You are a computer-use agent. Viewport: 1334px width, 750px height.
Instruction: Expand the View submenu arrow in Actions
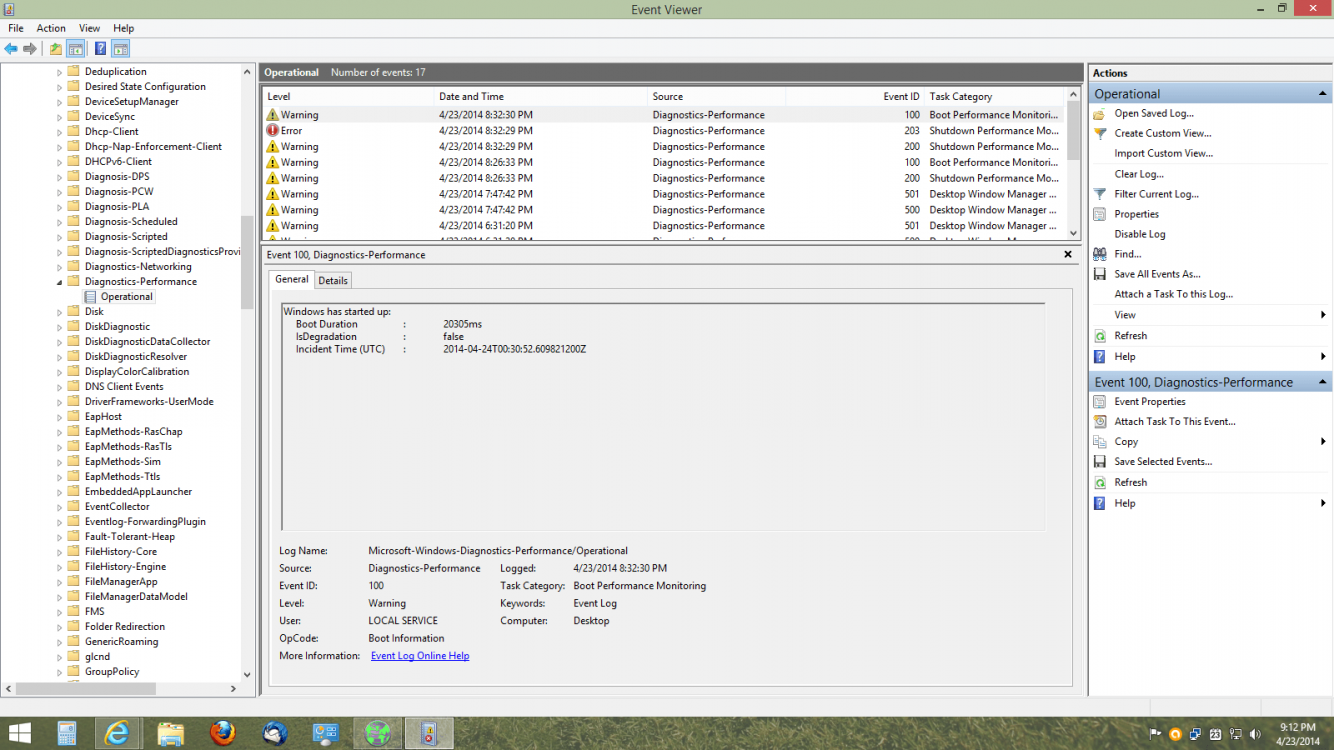1323,315
